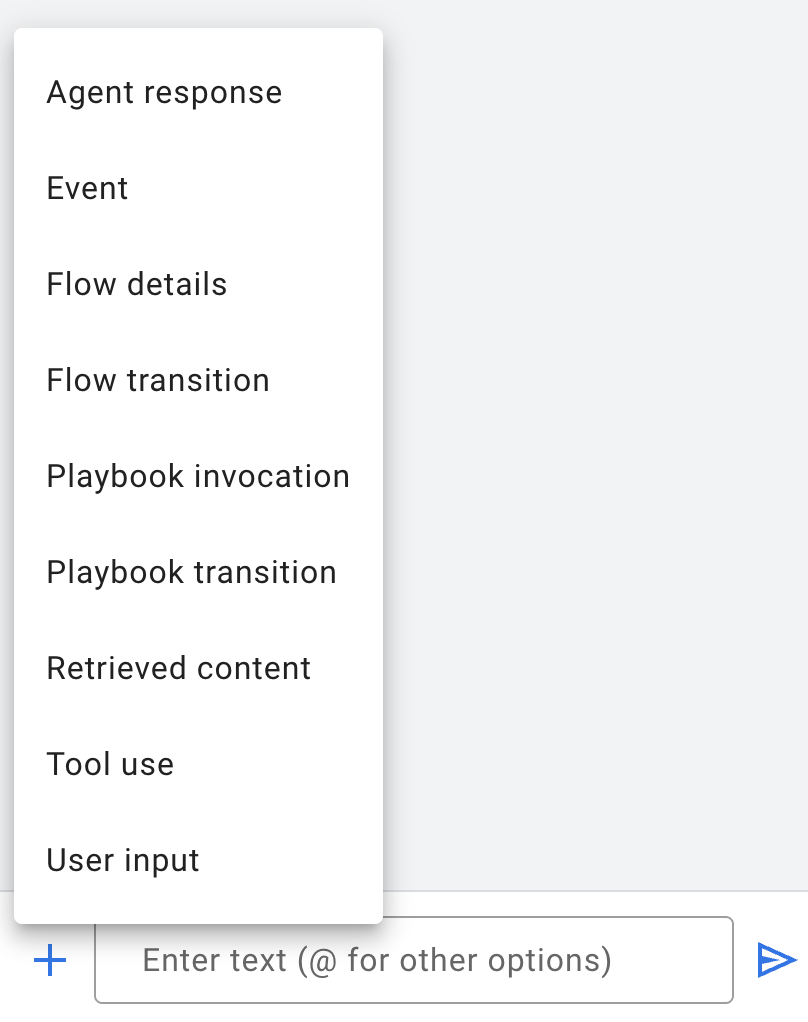808x1022 pixels.
Task: Add Retrieved content from the popup
Action: (179, 669)
